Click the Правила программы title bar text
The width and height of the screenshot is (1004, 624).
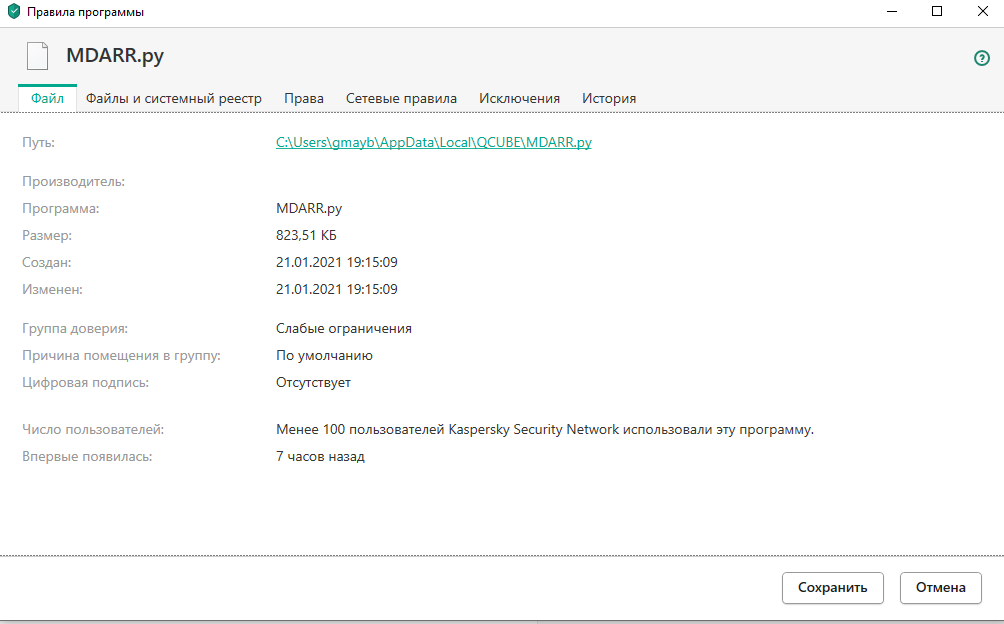[85, 12]
